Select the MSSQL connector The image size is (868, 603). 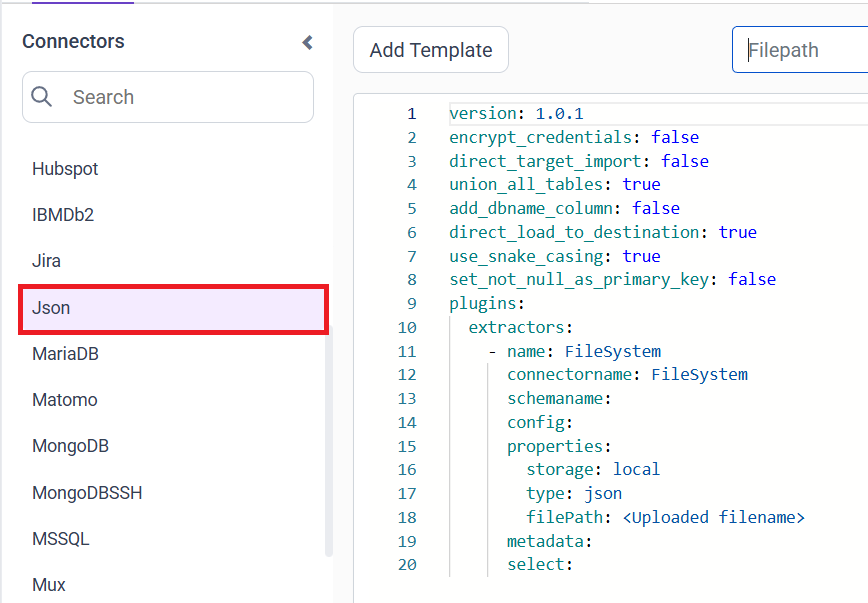pyautogui.click(x=62, y=539)
